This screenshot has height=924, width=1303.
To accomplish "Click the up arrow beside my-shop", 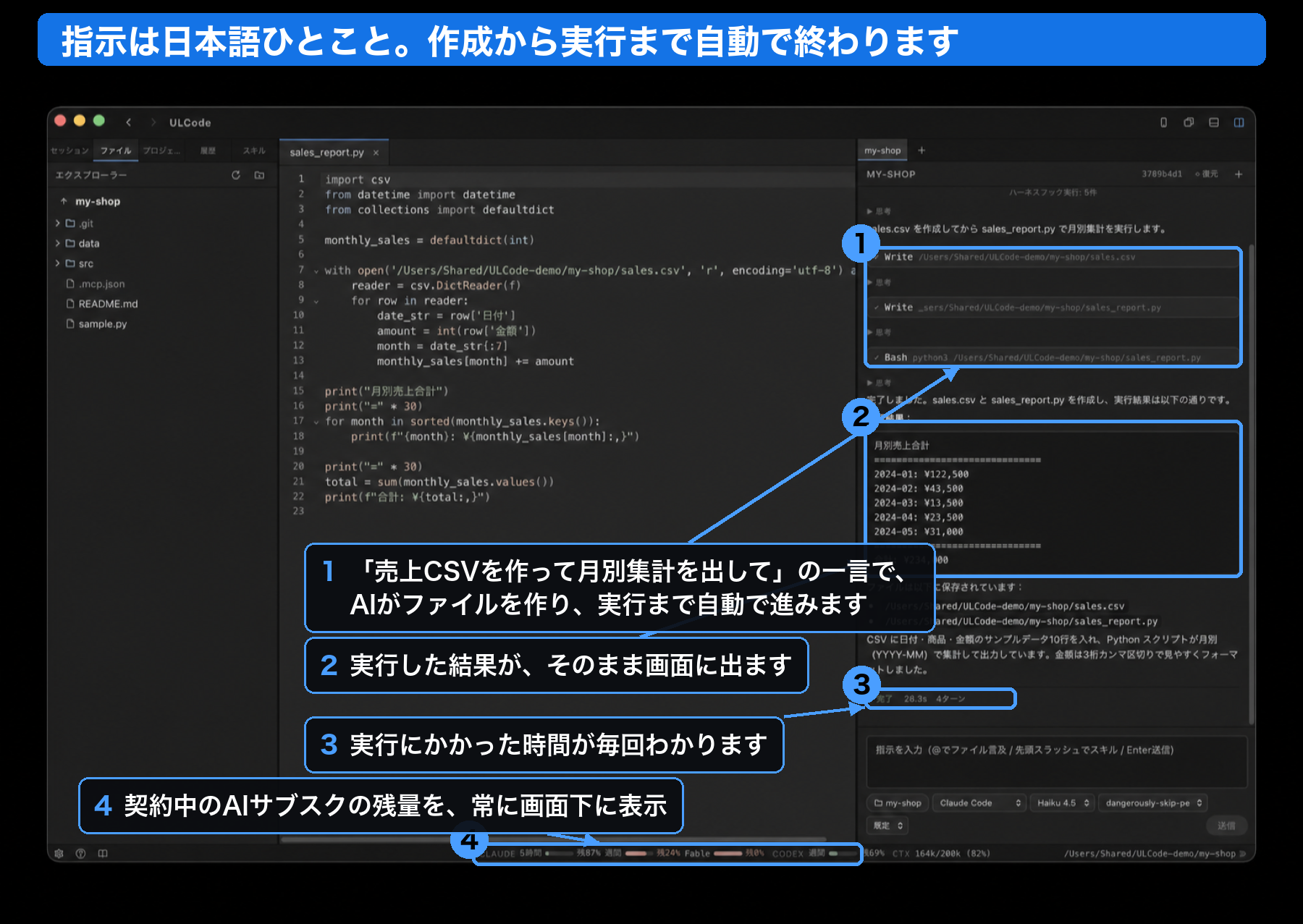I will pos(64,201).
